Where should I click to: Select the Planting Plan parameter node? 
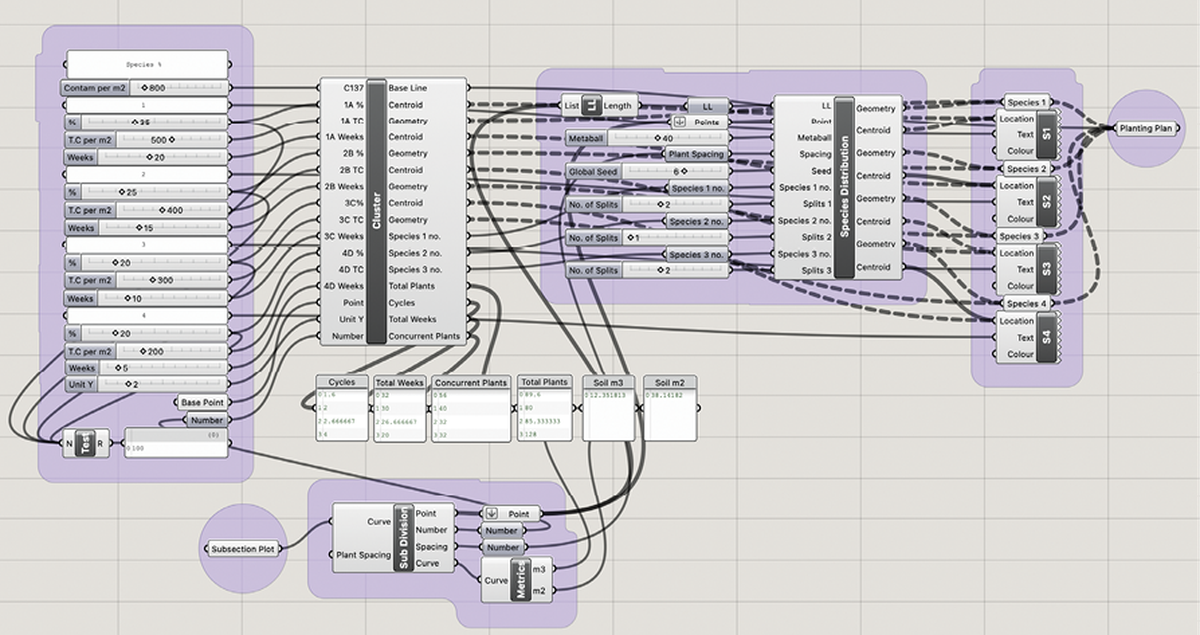pyautogui.click(x=1146, y=128)
